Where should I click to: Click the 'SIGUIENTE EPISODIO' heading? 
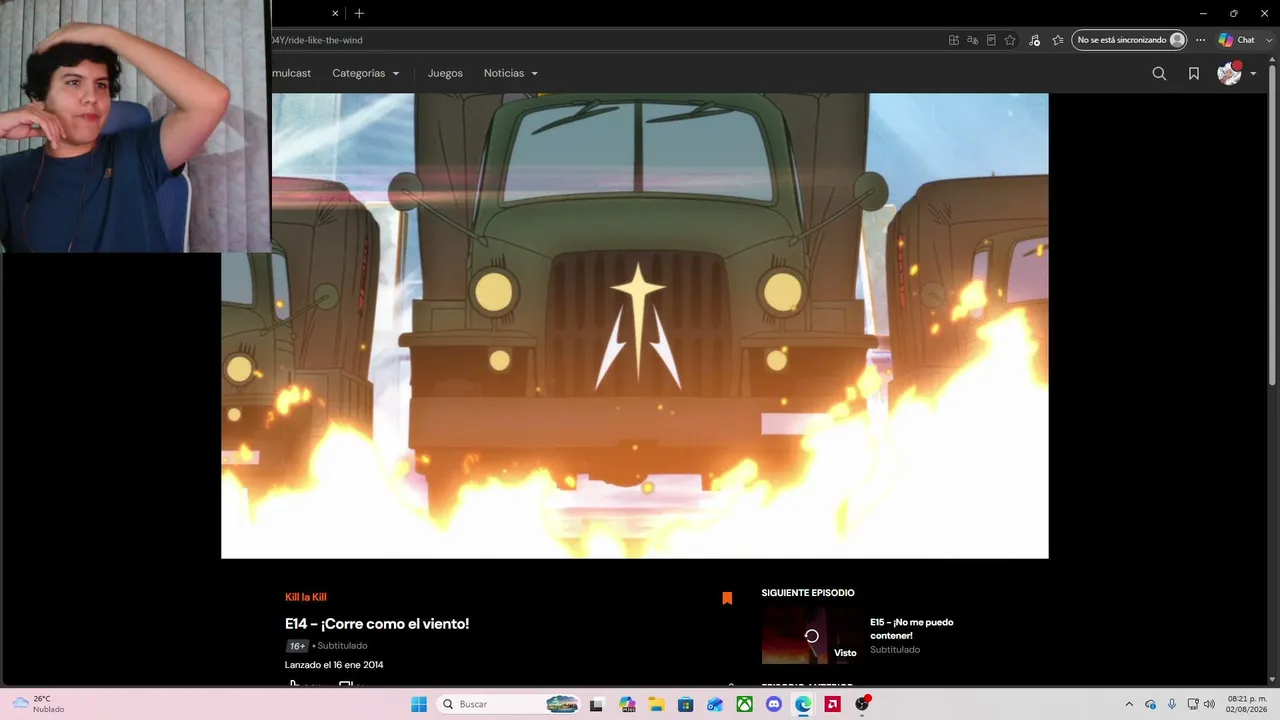[x=808, y=593]
